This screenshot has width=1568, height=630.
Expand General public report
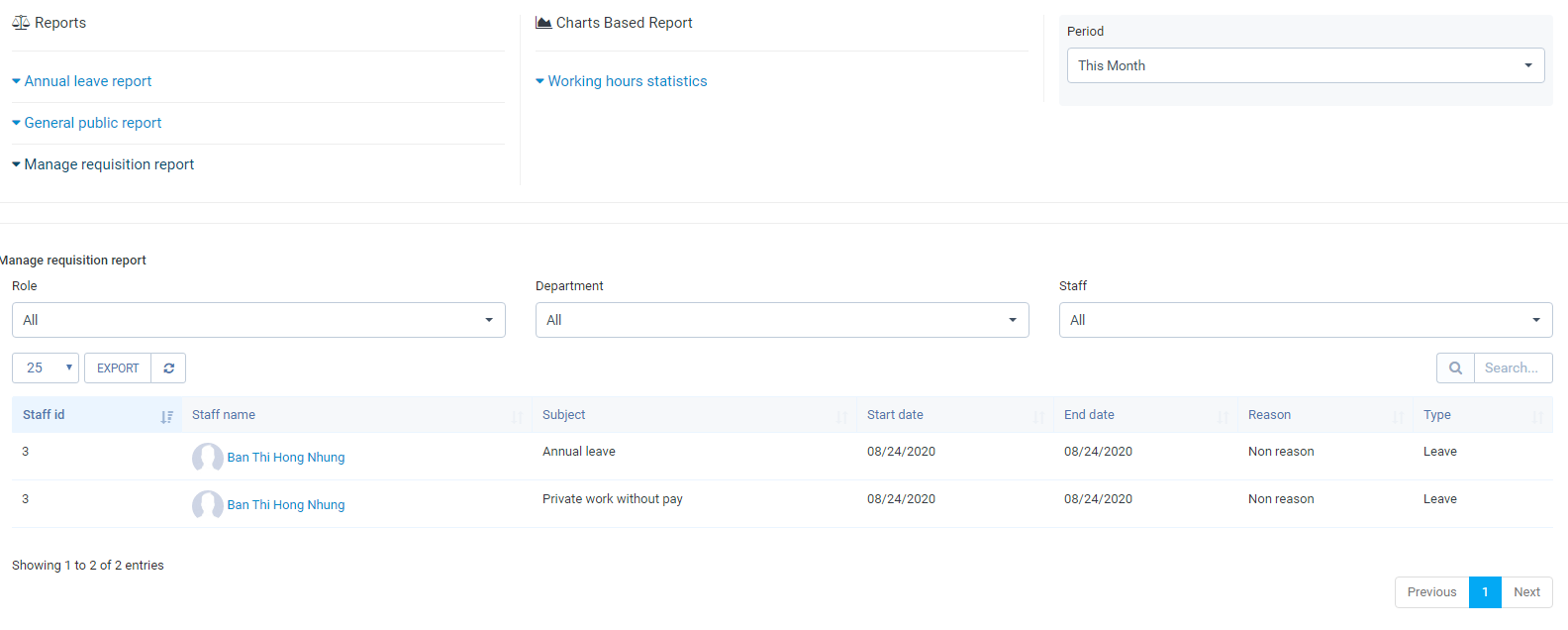click(x=87, y=123)
